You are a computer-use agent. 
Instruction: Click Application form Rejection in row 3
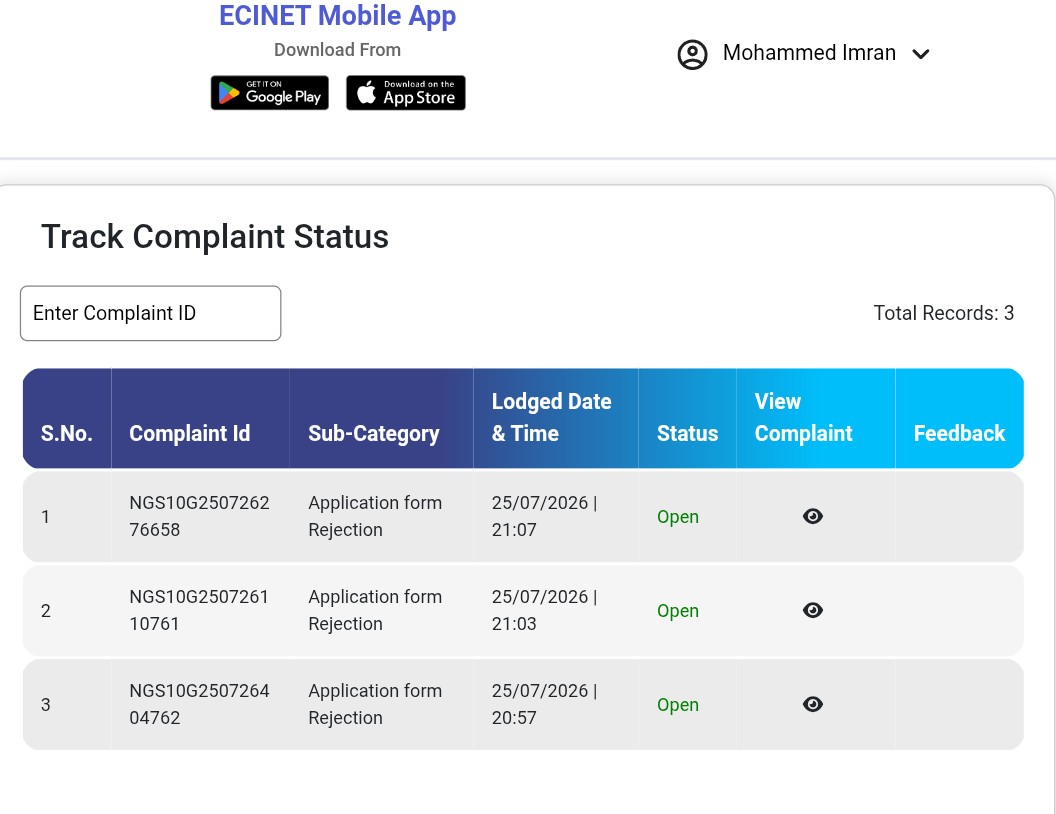(375, 704)
